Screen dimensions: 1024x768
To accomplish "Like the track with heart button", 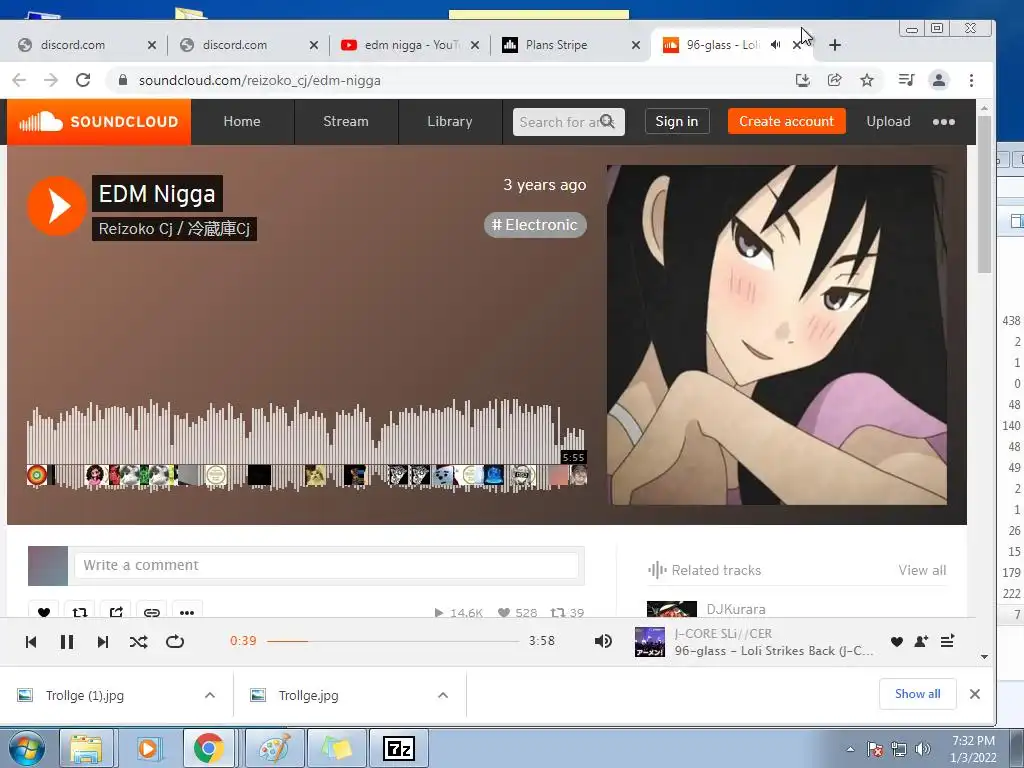I will 44,612.
